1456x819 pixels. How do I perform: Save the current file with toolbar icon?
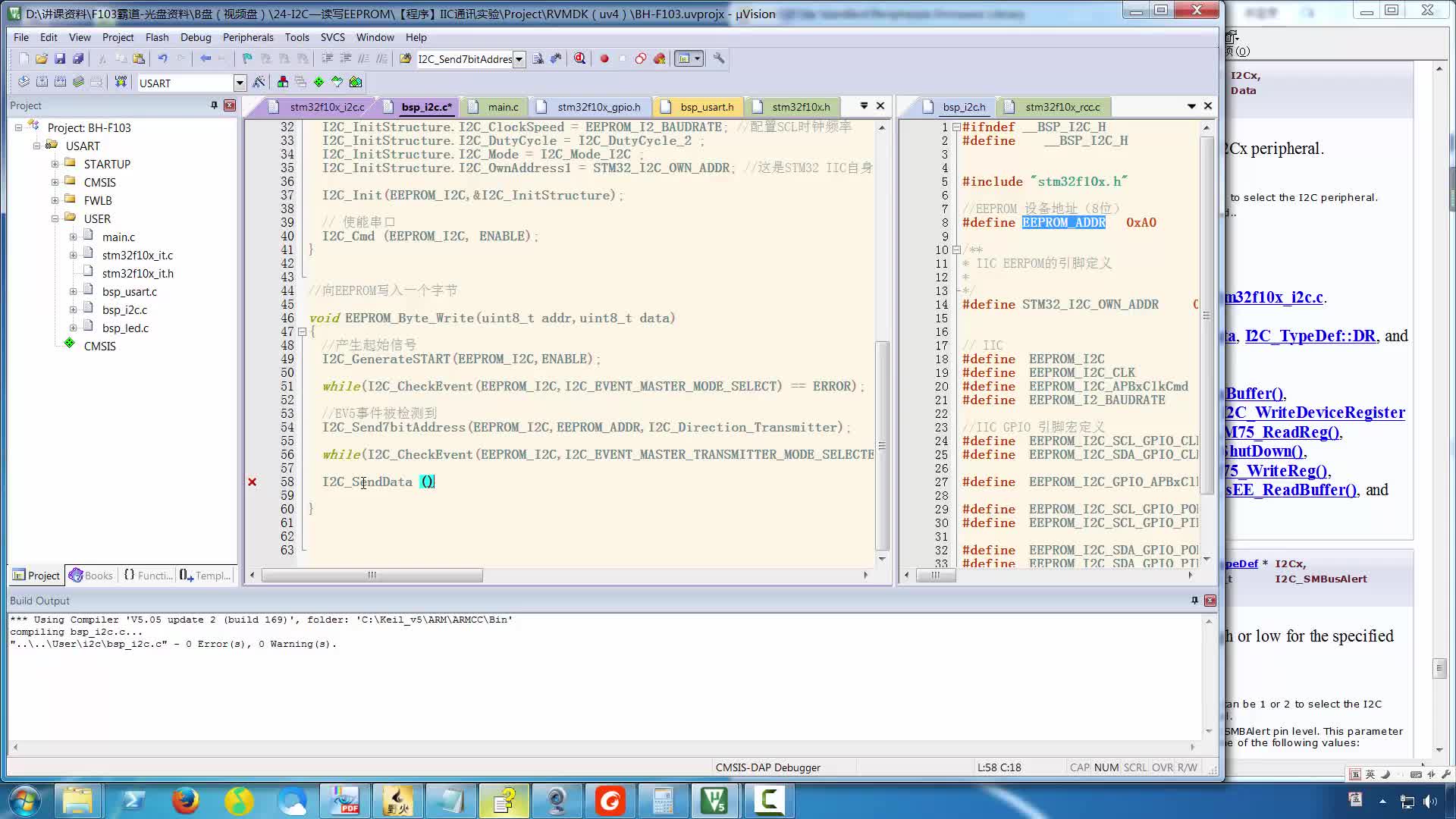[60, 58]
